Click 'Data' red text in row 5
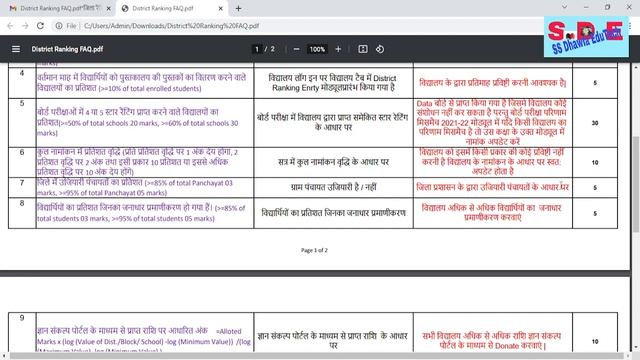This screenshot has height=360, width=640. [424, 104]
